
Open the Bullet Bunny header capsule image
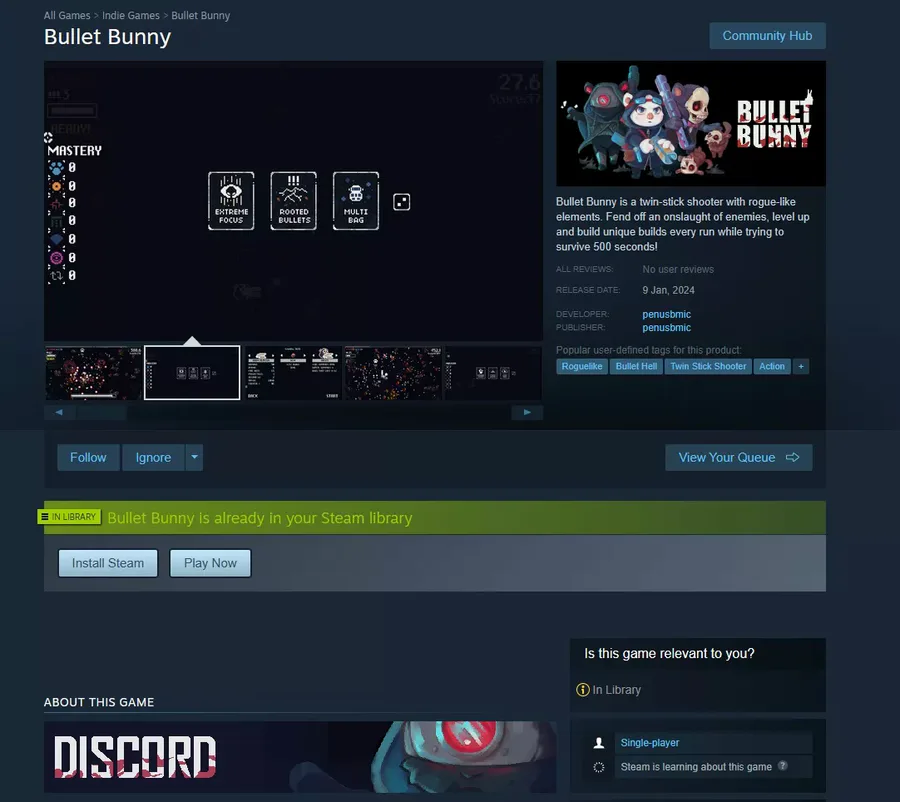pyautogui.click(x=690, y=123)
